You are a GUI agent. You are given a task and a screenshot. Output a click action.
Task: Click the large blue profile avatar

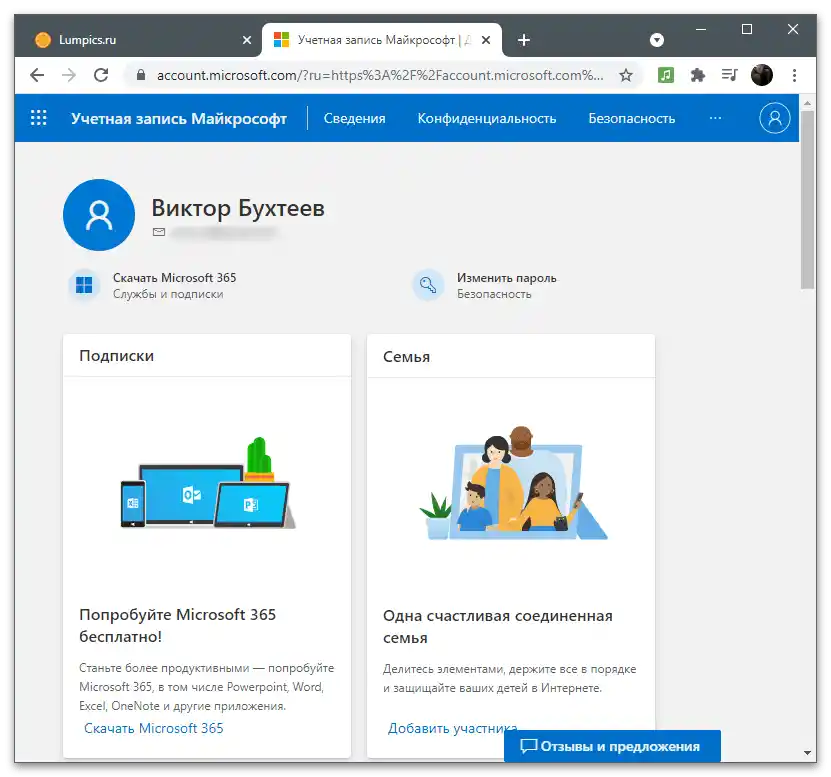pyautogui.click(x=99, y=215)
